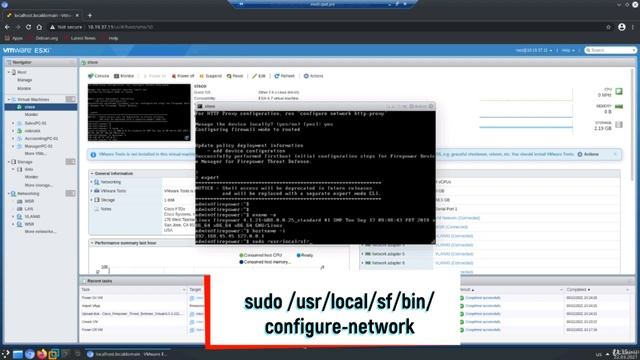Expand the AccountingPC-01 tree node
Image resolution: width=640 pixels, height=360 pixels.
(x=13, y=138)
